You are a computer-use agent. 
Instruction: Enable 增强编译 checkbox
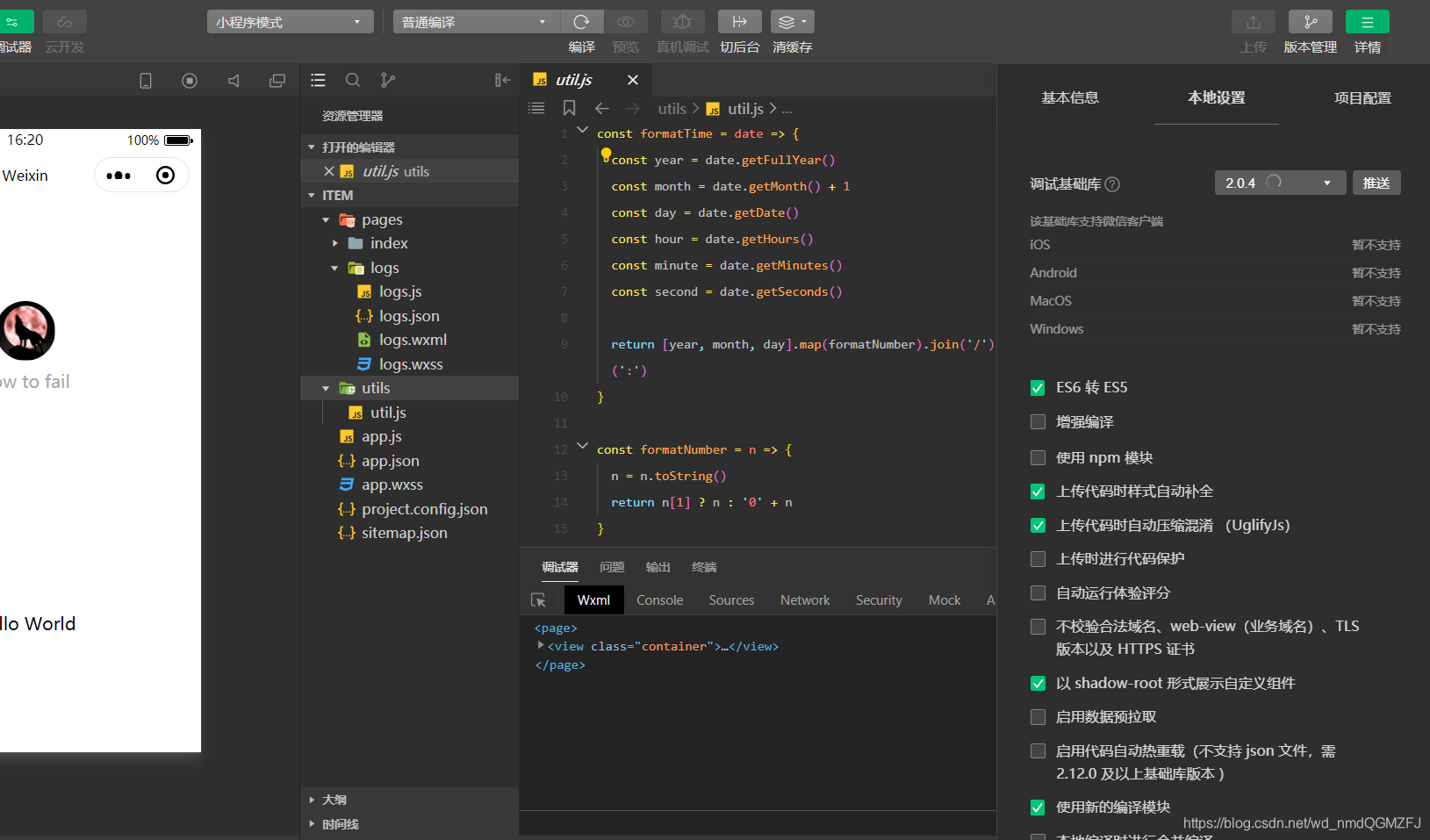point(1038,422)
